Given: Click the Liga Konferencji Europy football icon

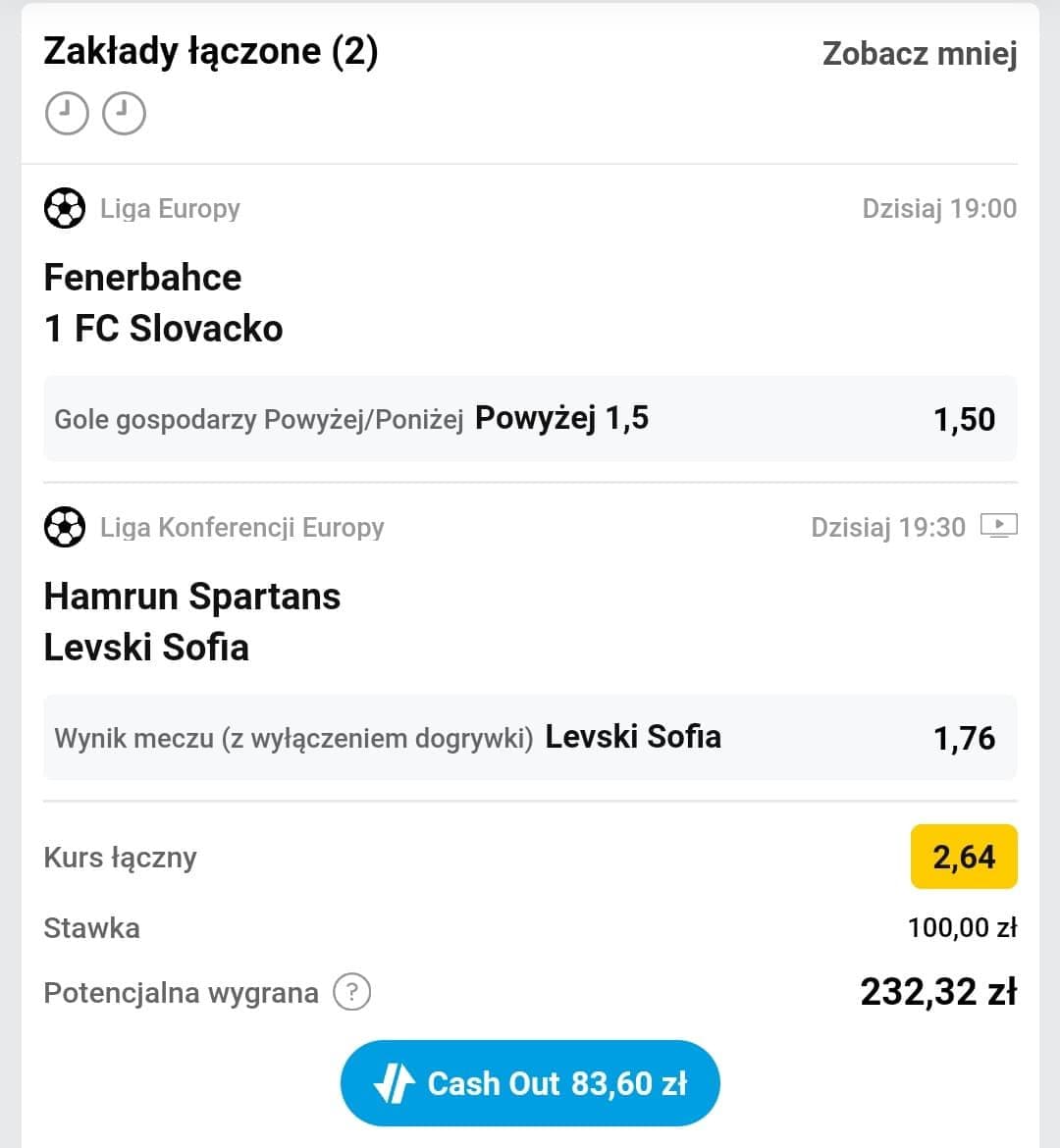Looking at the screenshot, I should pyautogui.click(x=65, y=527).
